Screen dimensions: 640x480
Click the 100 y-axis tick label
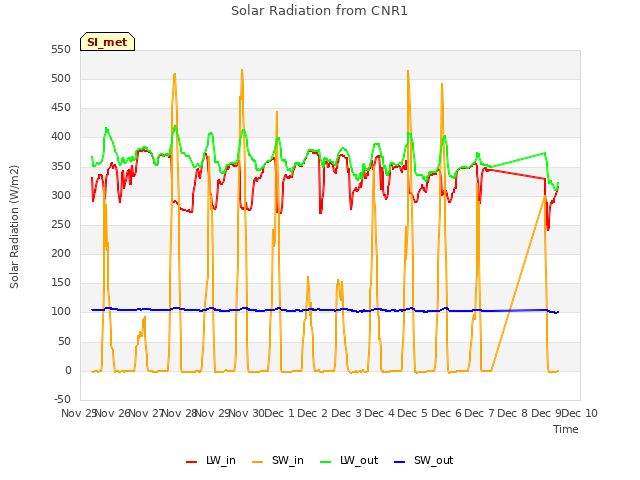[61, 312]
